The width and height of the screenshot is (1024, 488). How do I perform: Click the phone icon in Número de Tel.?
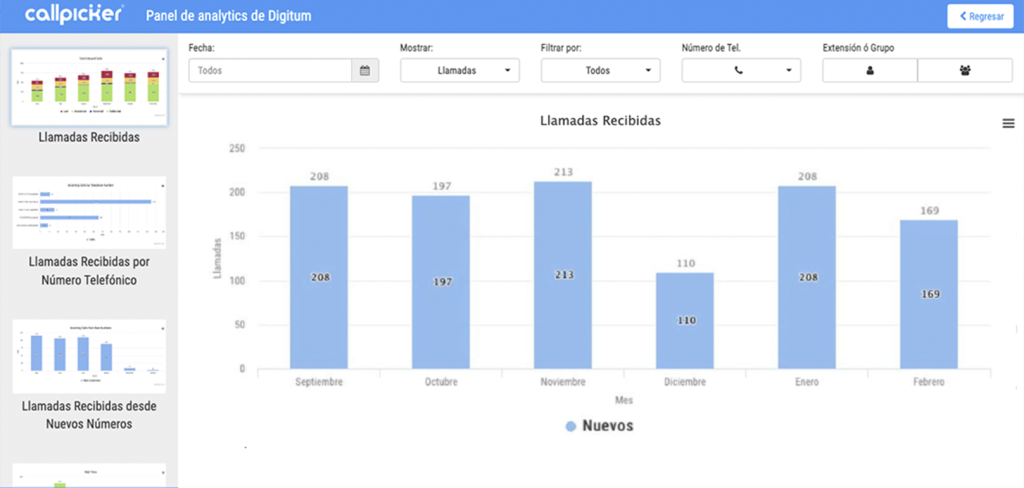(x=739, y=71)
